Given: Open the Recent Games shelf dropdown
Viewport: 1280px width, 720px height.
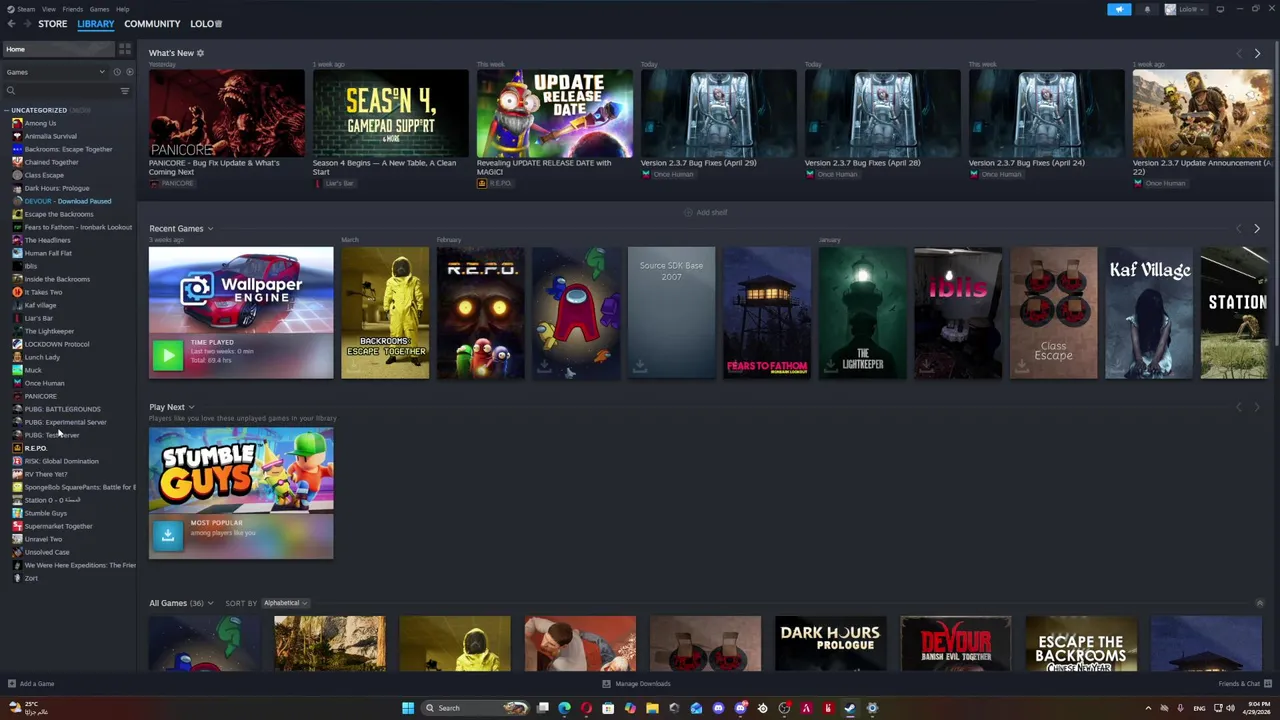Looking at the screenshot, I should 210,229.
